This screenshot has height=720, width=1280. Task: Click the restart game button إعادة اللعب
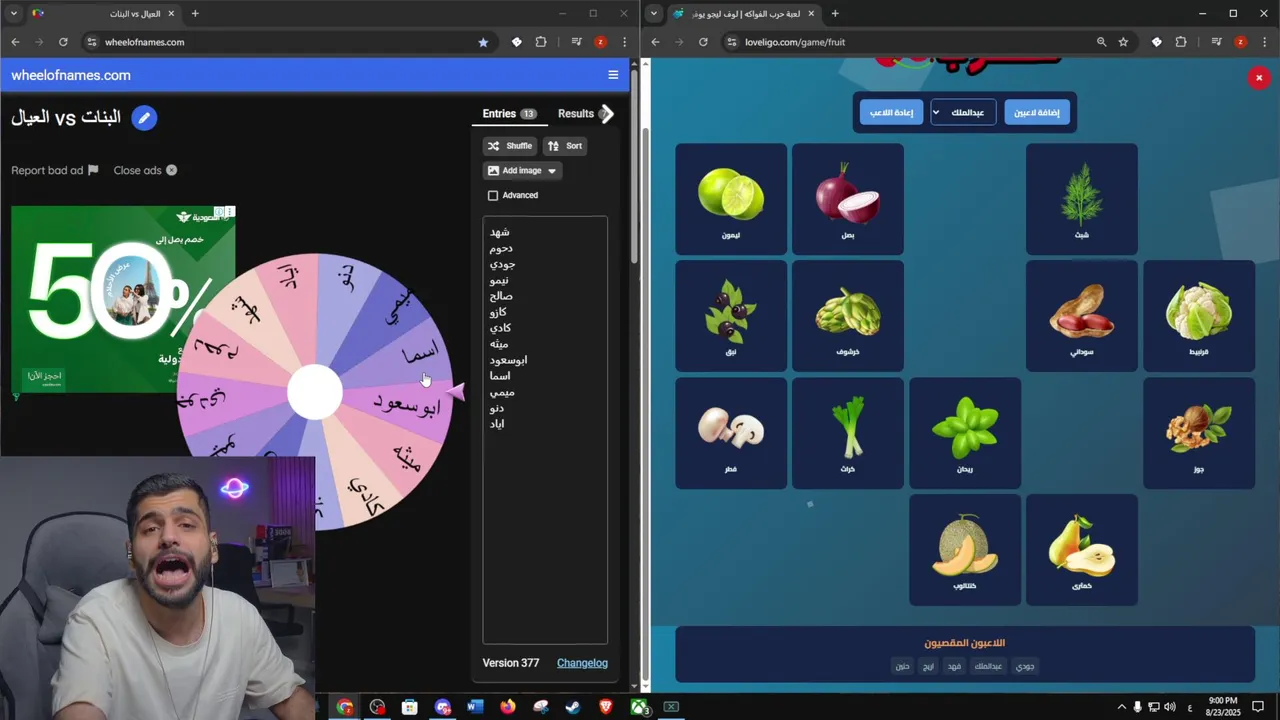(x=891, y=112)
